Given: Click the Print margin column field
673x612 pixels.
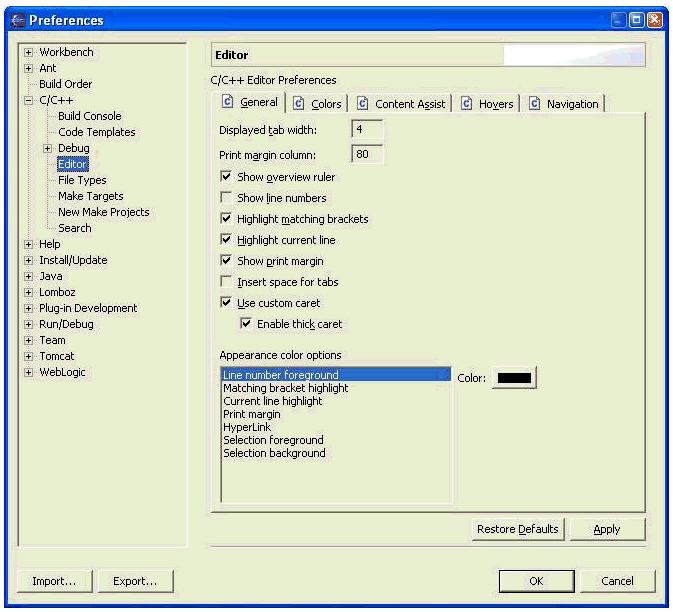Looking at the screenshot, I should (x=367, y=154).
